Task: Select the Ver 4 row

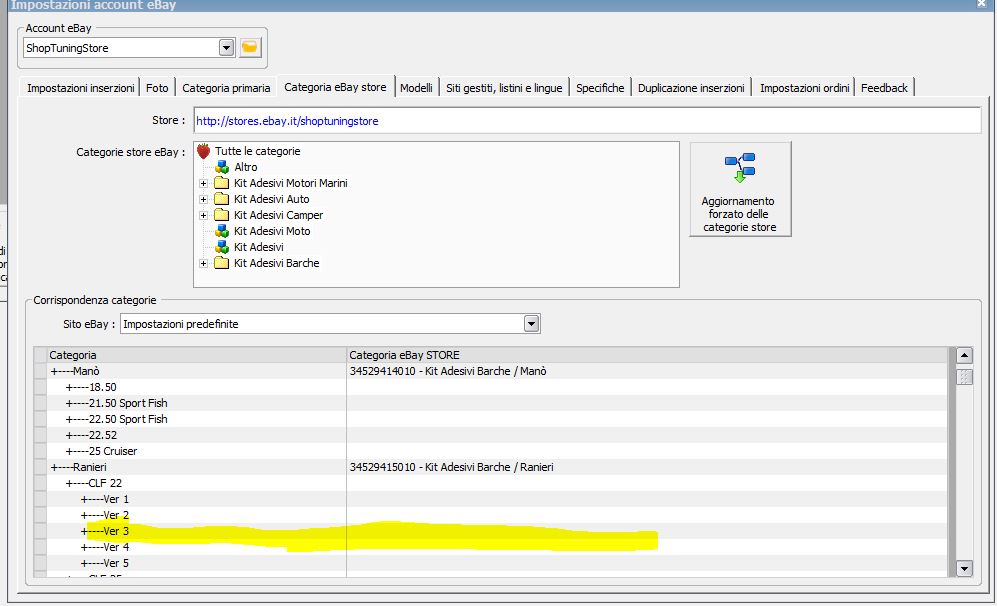Action: (x=196, y=547)
